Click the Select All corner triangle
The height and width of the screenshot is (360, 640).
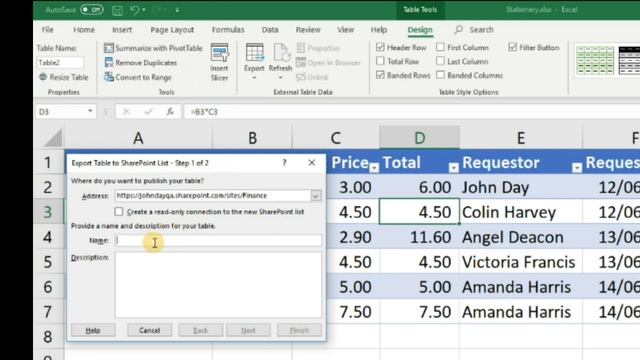pos(52,137)
